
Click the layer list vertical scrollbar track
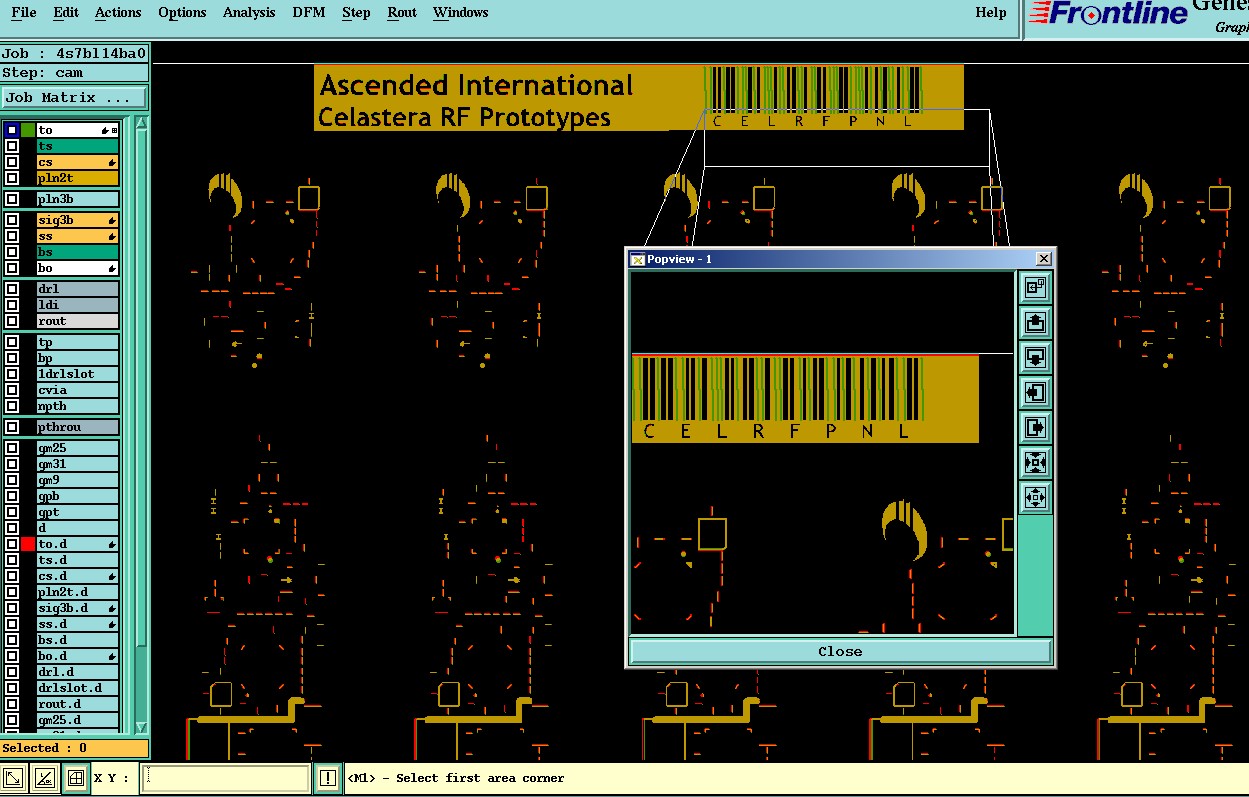click(x=141, y=425)
